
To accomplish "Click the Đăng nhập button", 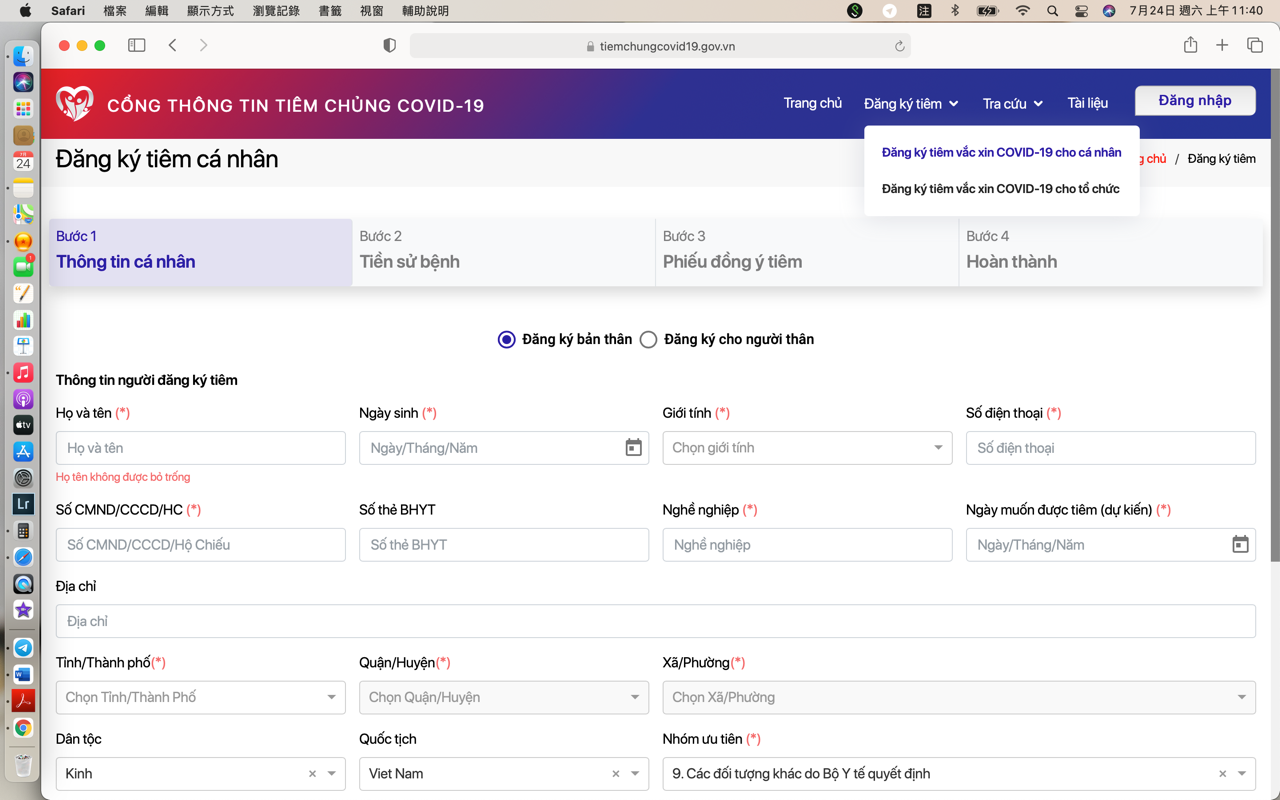I will (x=1194, y=101).
